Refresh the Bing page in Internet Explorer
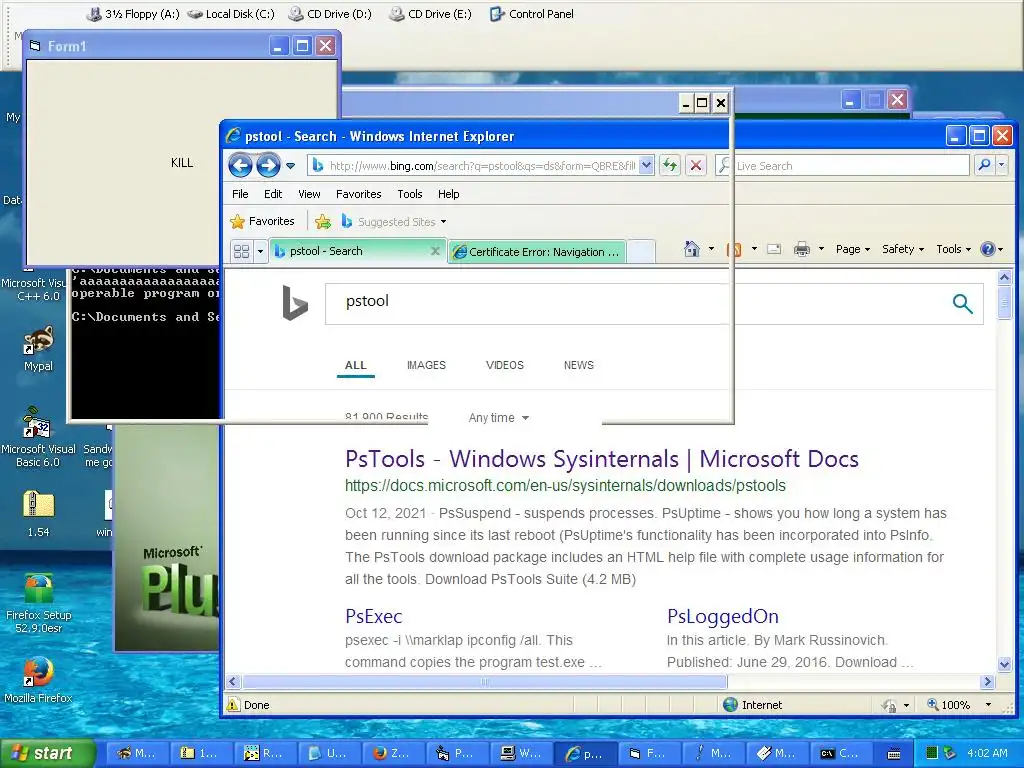Viewport: 1024px width, 768px height. [x=670, y=165]
